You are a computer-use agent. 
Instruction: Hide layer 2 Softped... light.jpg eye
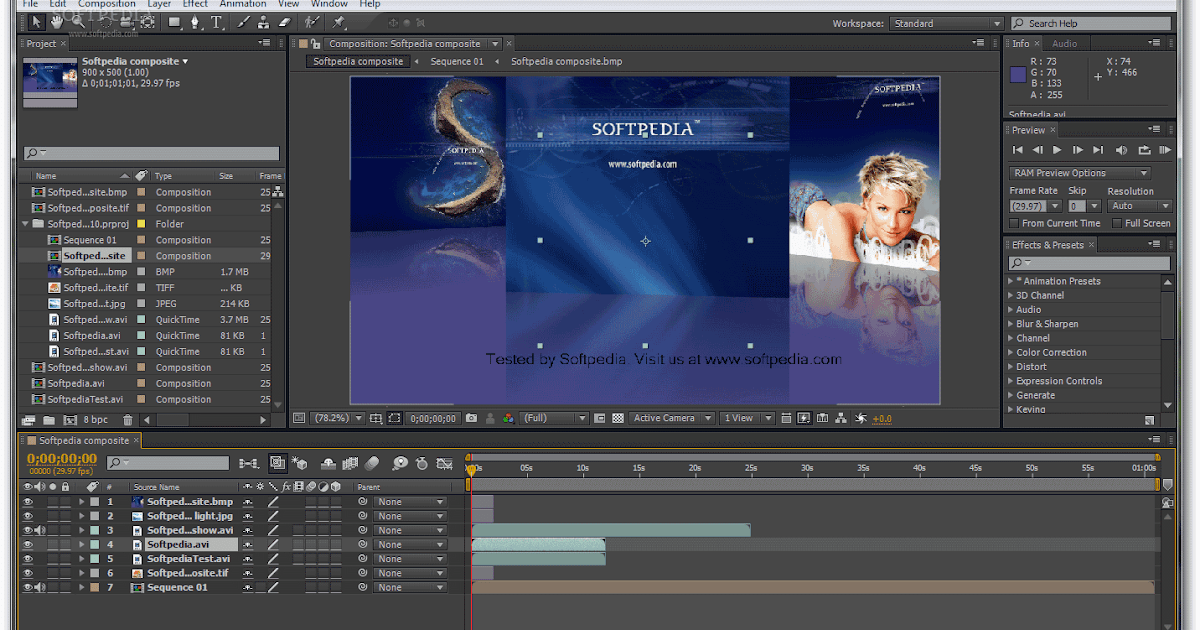28,516
